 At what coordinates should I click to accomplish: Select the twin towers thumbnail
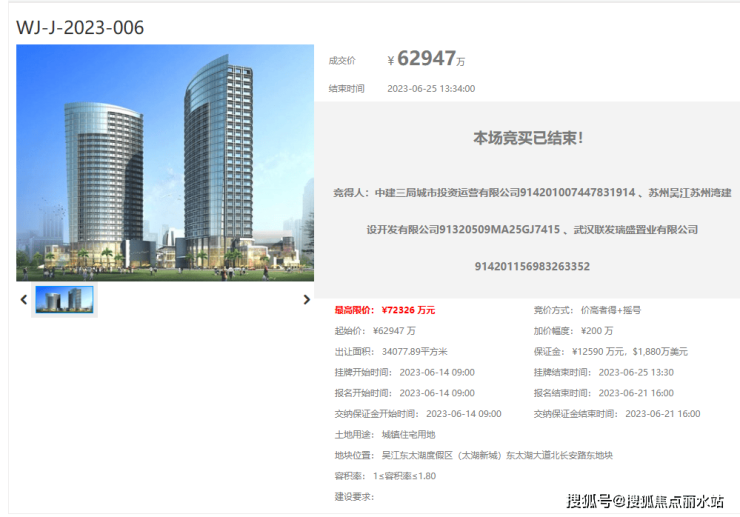[x=64, y=299]
